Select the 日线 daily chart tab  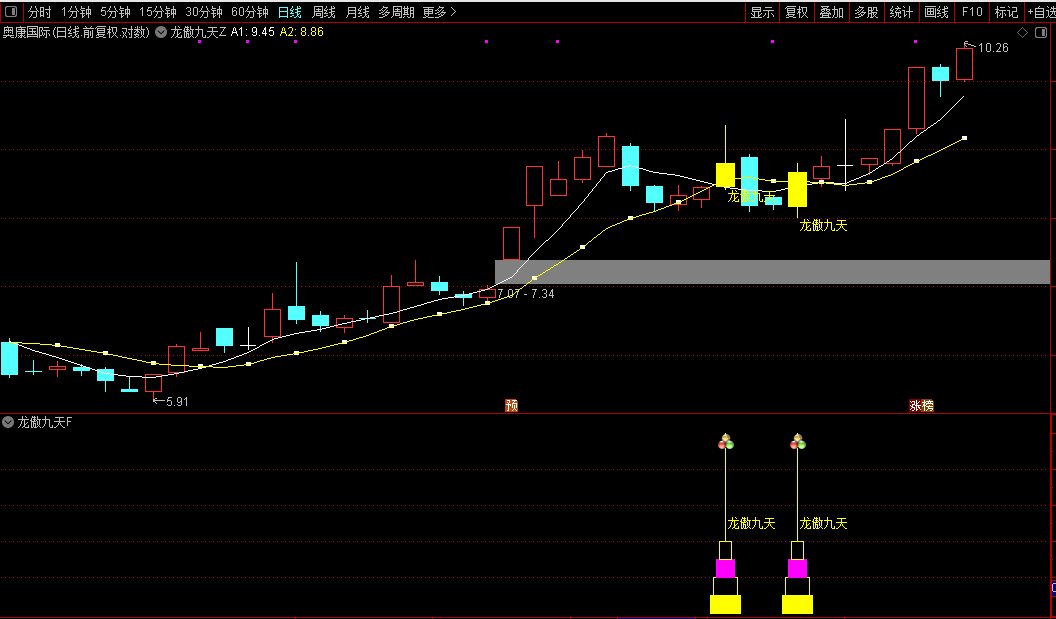pos(290,12)
